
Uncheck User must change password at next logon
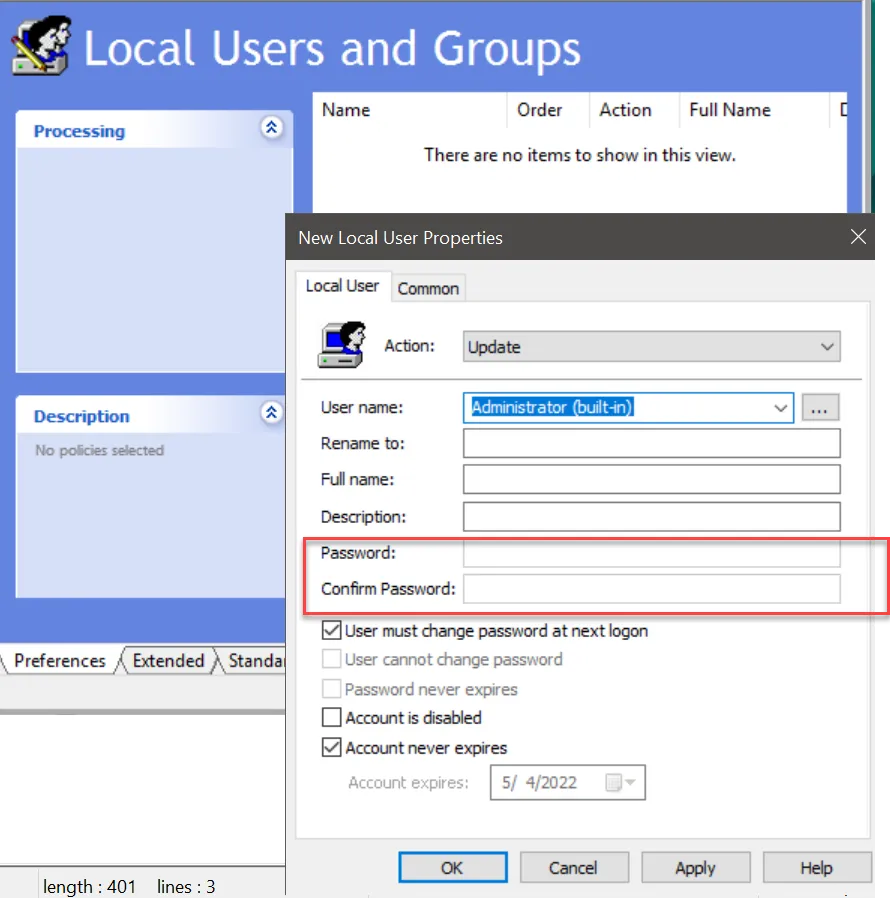[x=332, y=631]
